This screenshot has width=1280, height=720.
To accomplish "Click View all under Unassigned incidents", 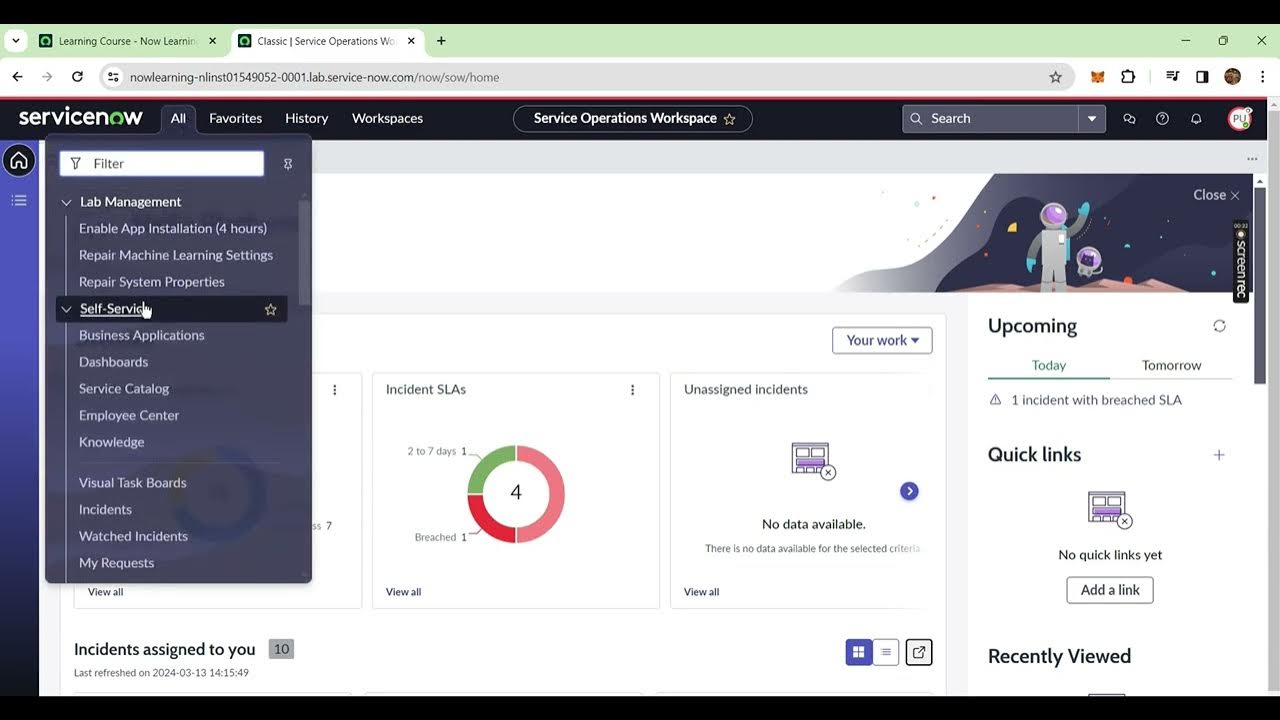I will 702,592.
